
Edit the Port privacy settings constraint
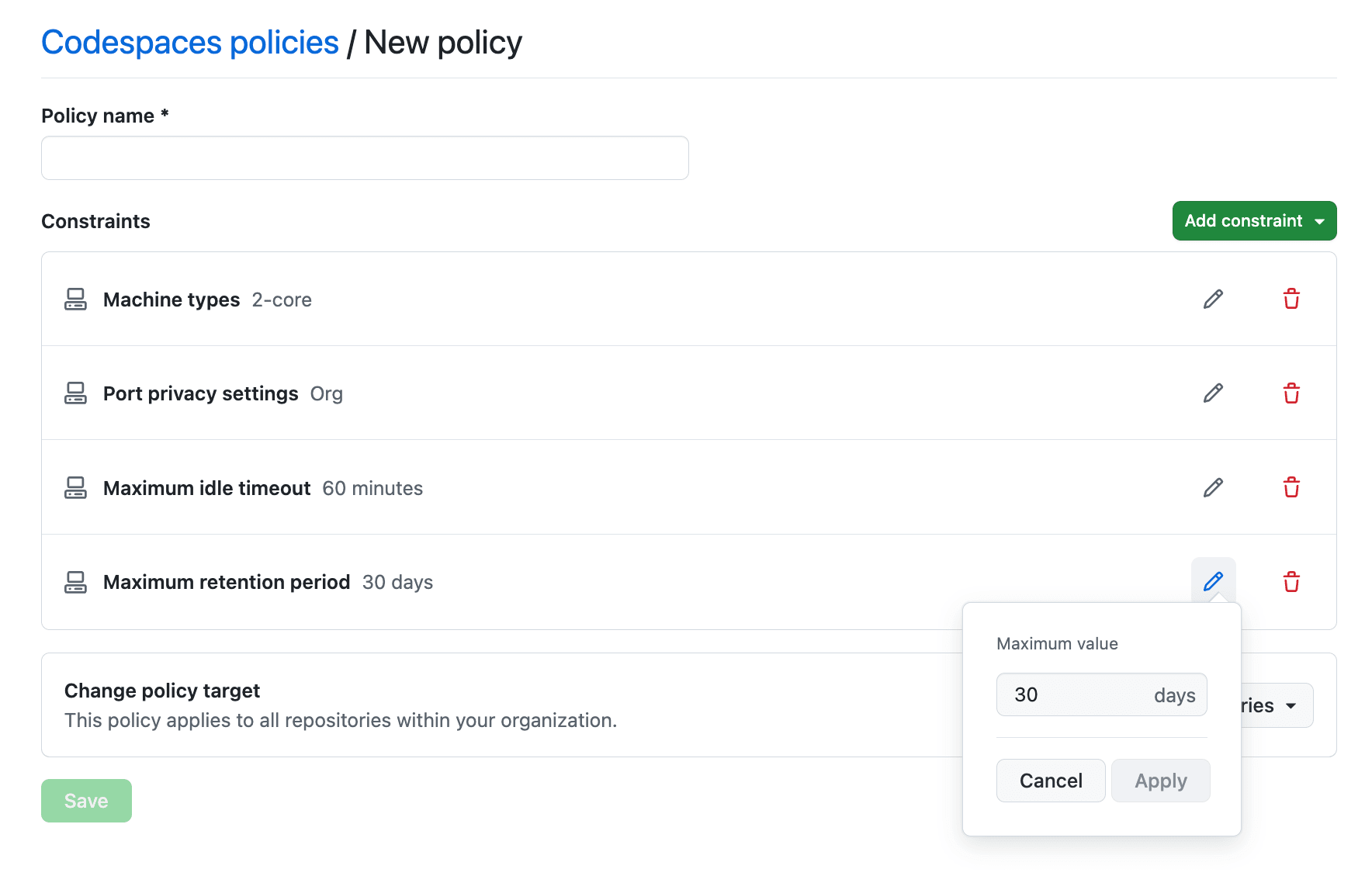click(1213, 393)
